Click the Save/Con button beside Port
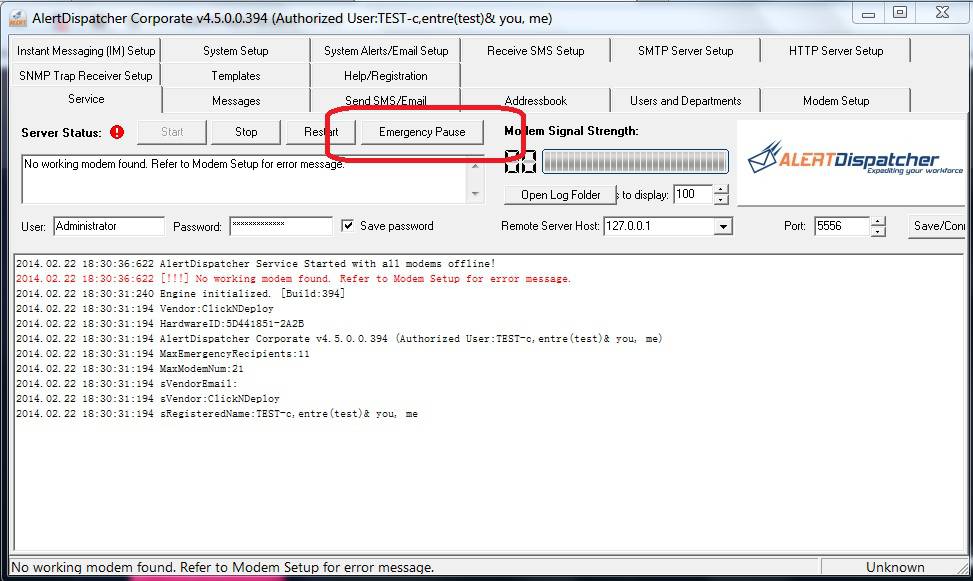 click(938, 226)
